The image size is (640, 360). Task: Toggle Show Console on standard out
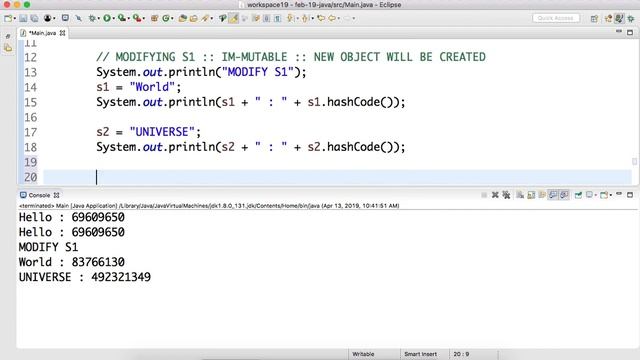tap(553, 195)
